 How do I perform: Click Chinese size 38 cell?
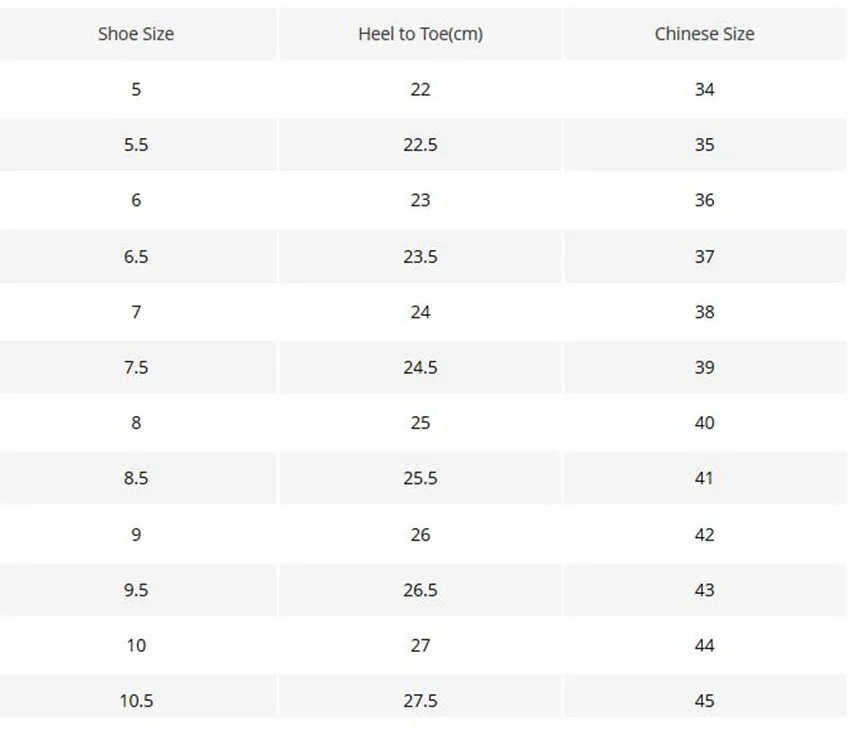[704, 312]
